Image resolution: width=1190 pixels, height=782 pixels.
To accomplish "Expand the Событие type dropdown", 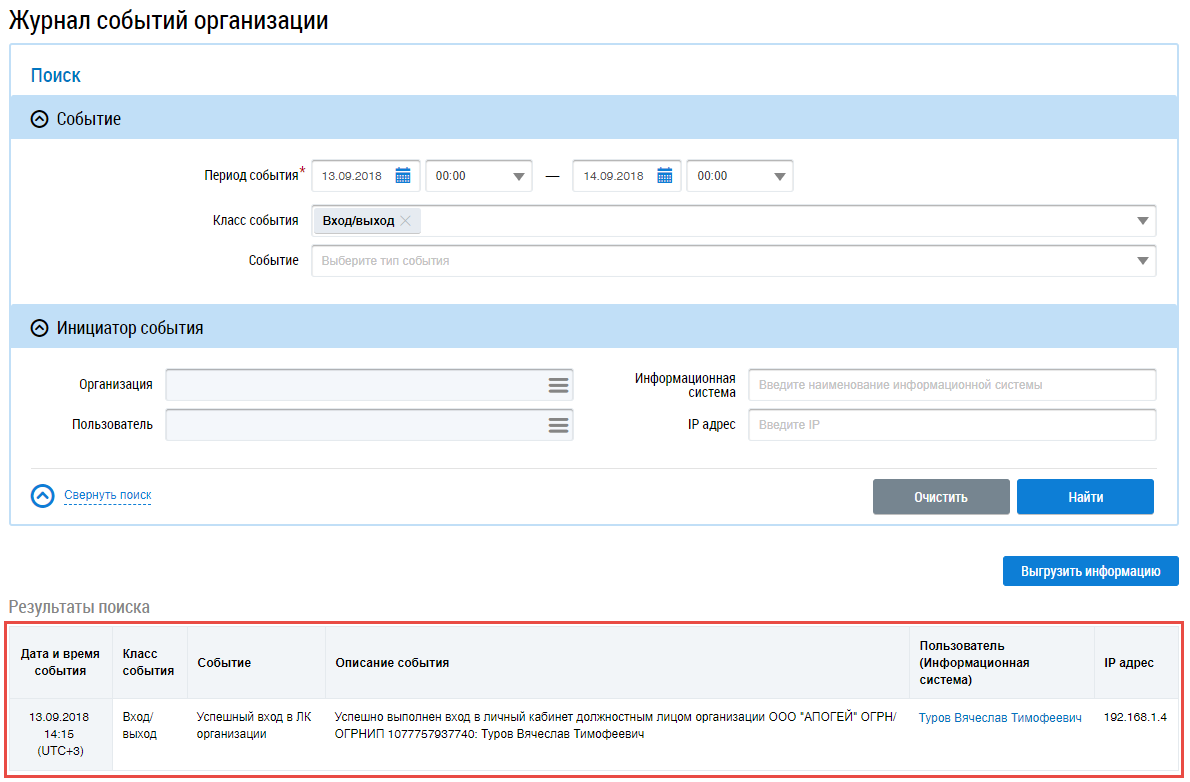I will pyautogui.click(x=1142, y=261).
